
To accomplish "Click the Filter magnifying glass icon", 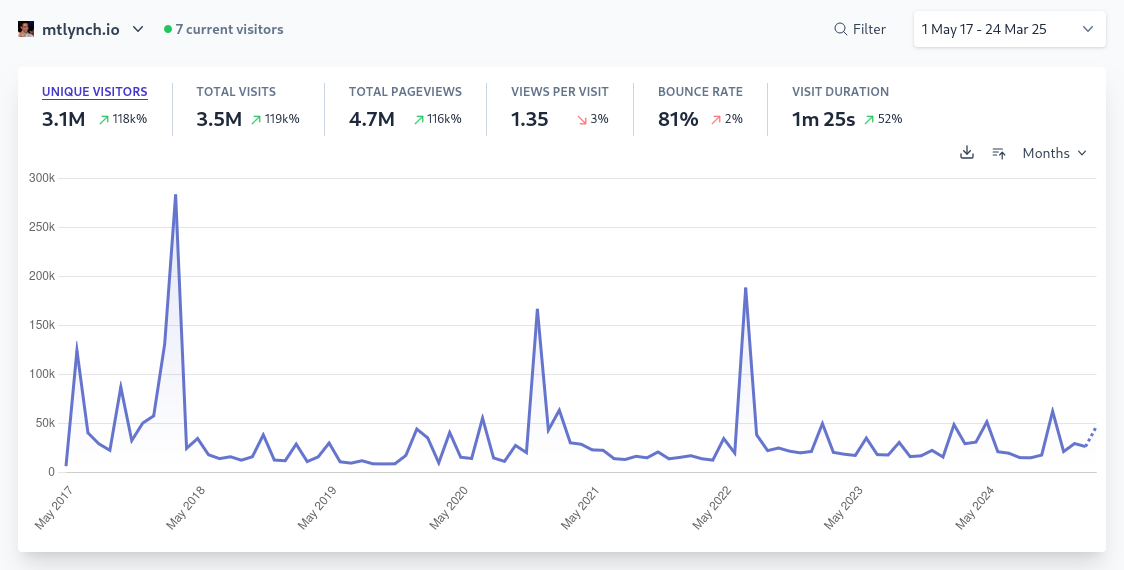I will (841, 29).
